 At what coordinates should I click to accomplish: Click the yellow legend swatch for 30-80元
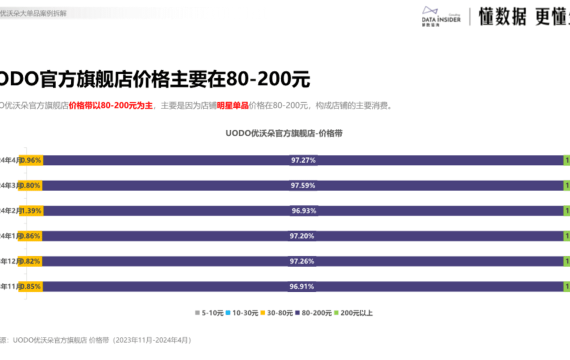pyautogui.click(x=263, y=313)
